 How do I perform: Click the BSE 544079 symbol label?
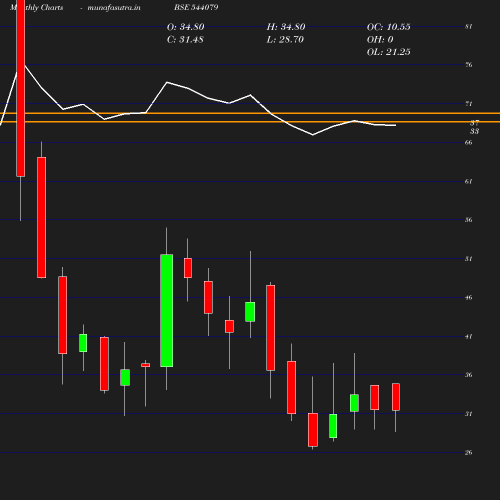click(196, 7)
